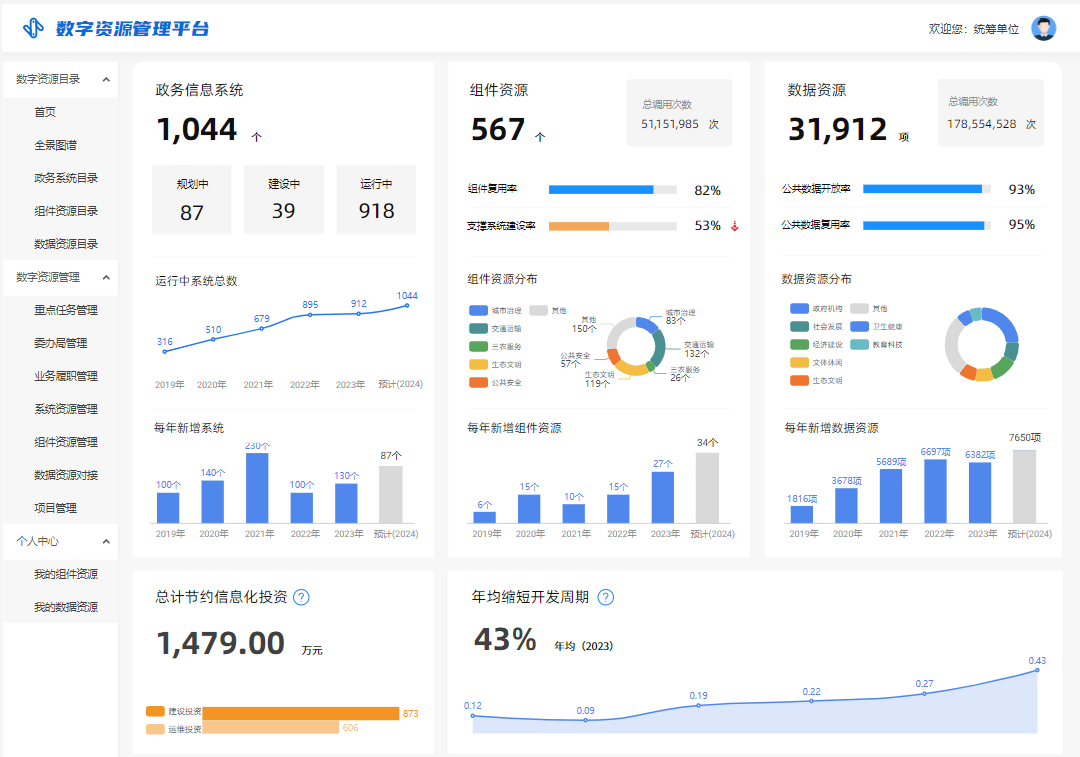Toggle 公共安全 legend item

coord(495,382)
